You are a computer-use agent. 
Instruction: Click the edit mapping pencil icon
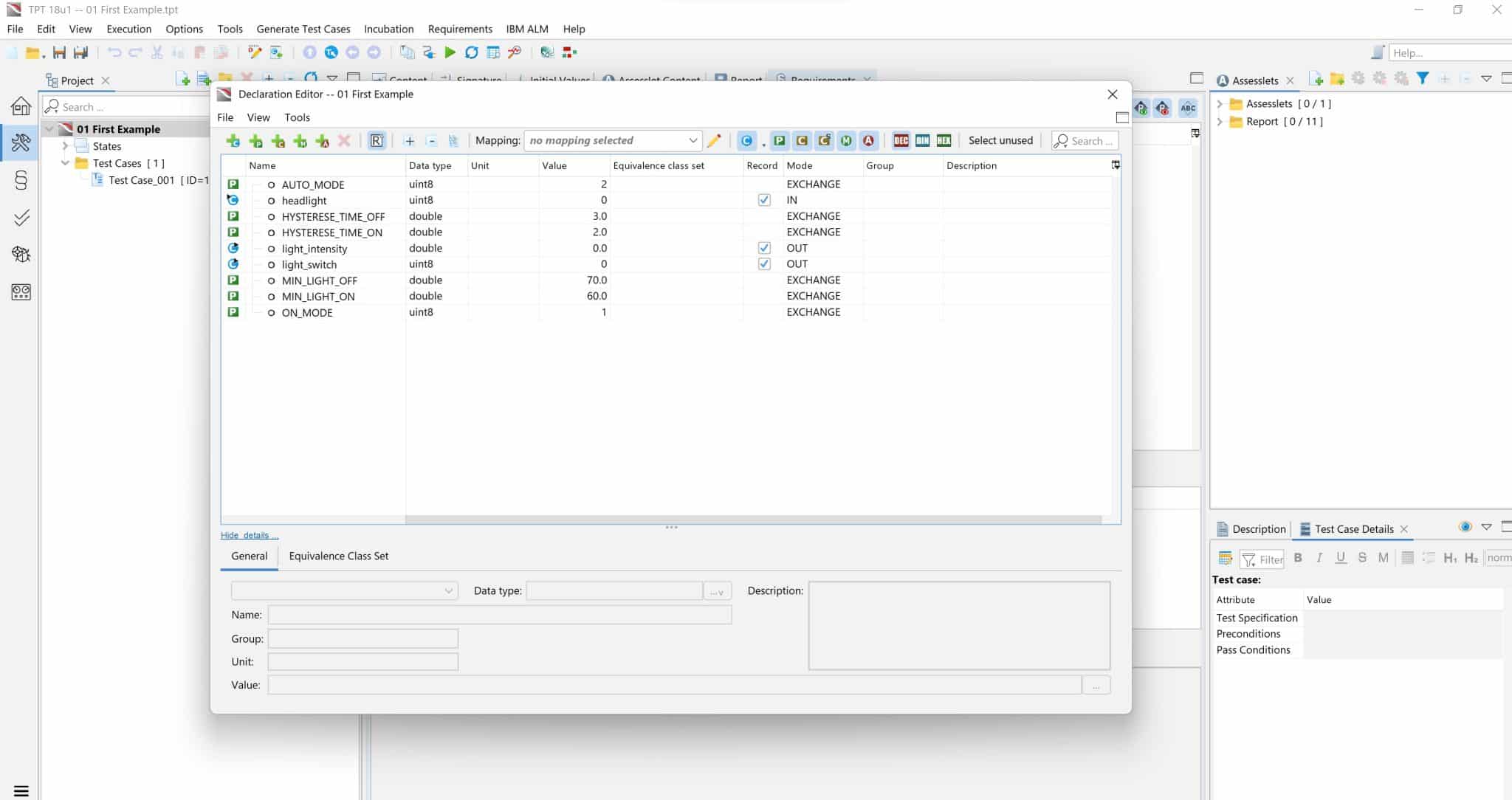coord(714,140)
